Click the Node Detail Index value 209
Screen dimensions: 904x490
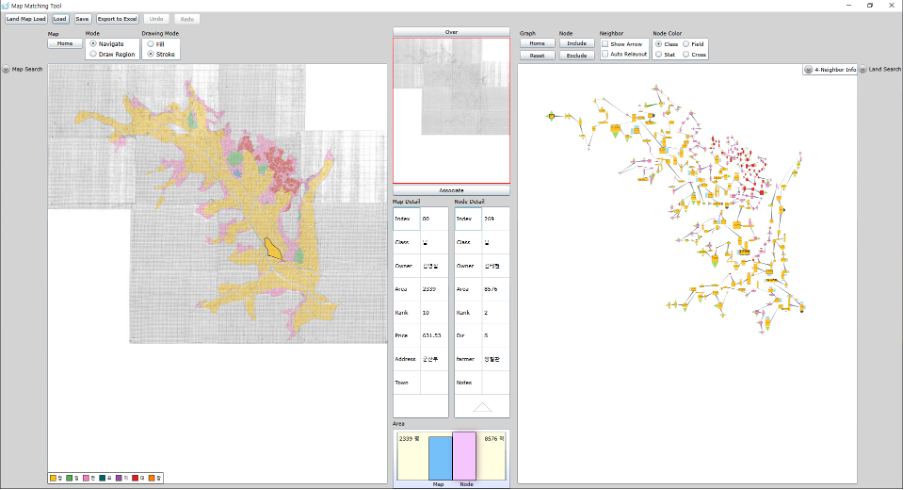pos(495,219)
